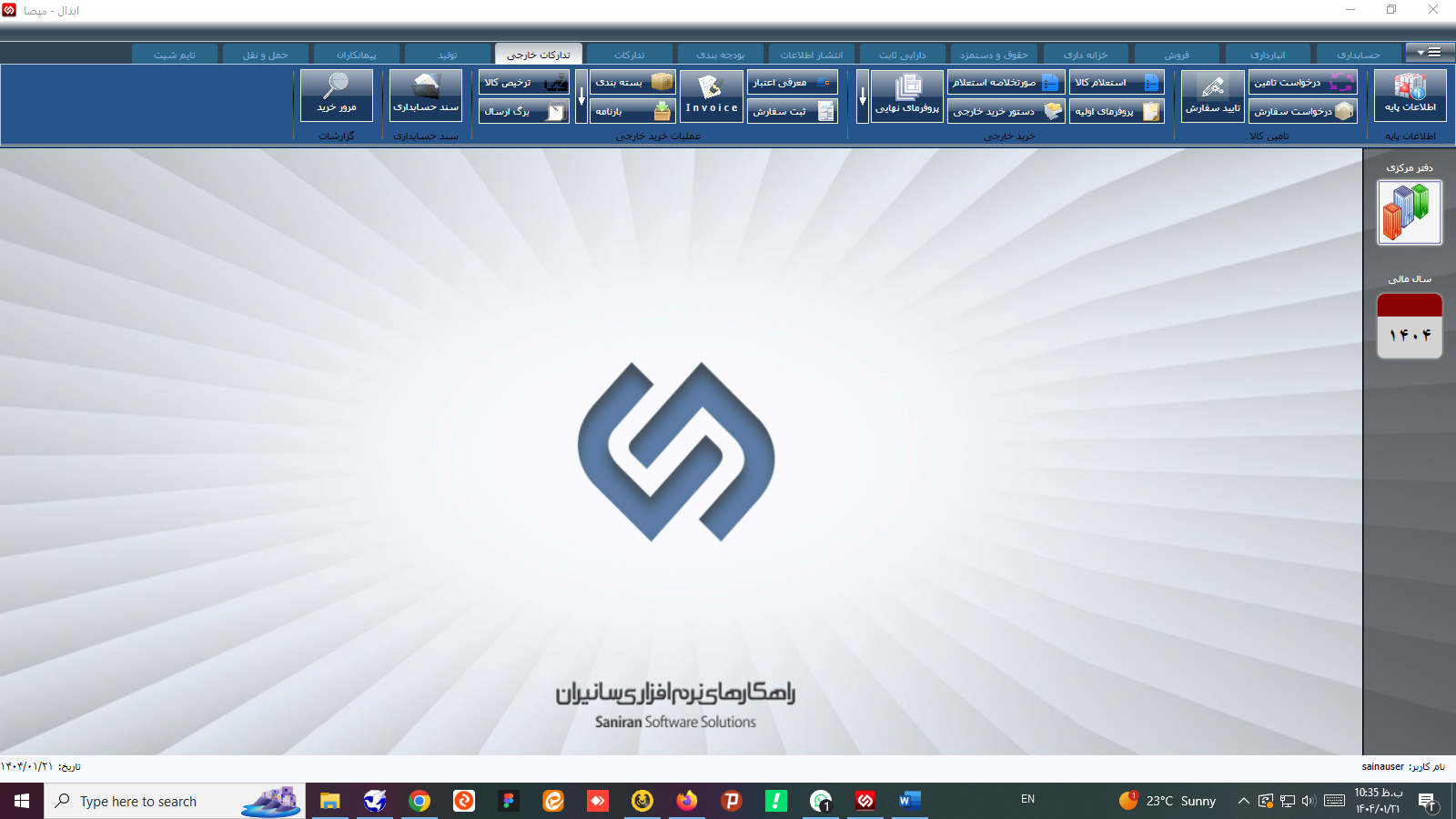Open سند حسابداری (accounting document) icon
Image resolution: width=1456 pixels, height=819 pixels.
pyautogui.click(x=426, y=95)
